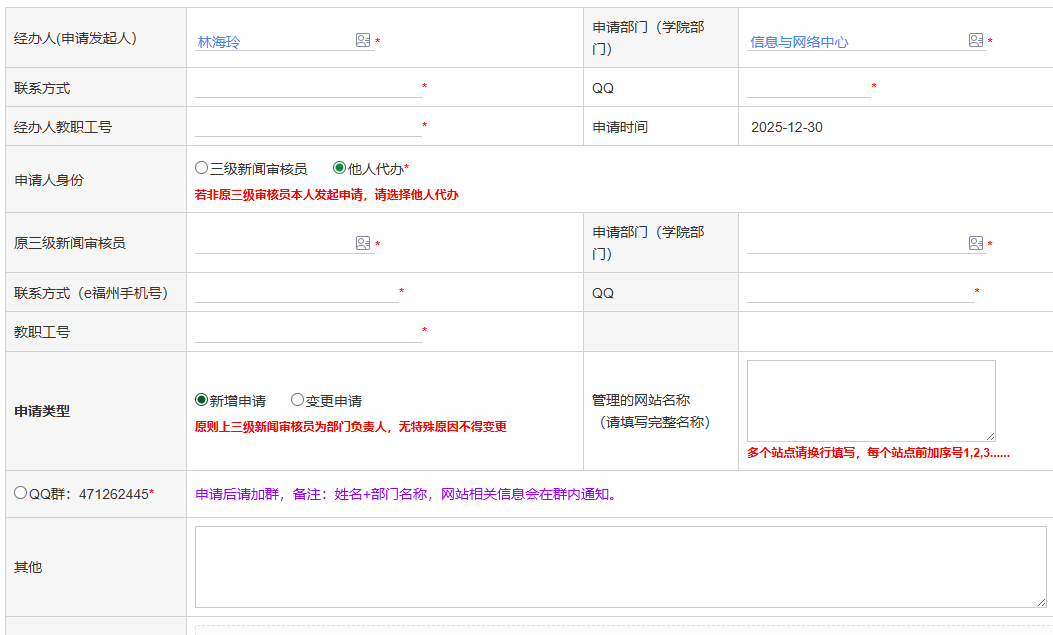Viewport: 1053px width, 635px height.
Task: Choose the 新增申请 application type
Action: (202, 400)
